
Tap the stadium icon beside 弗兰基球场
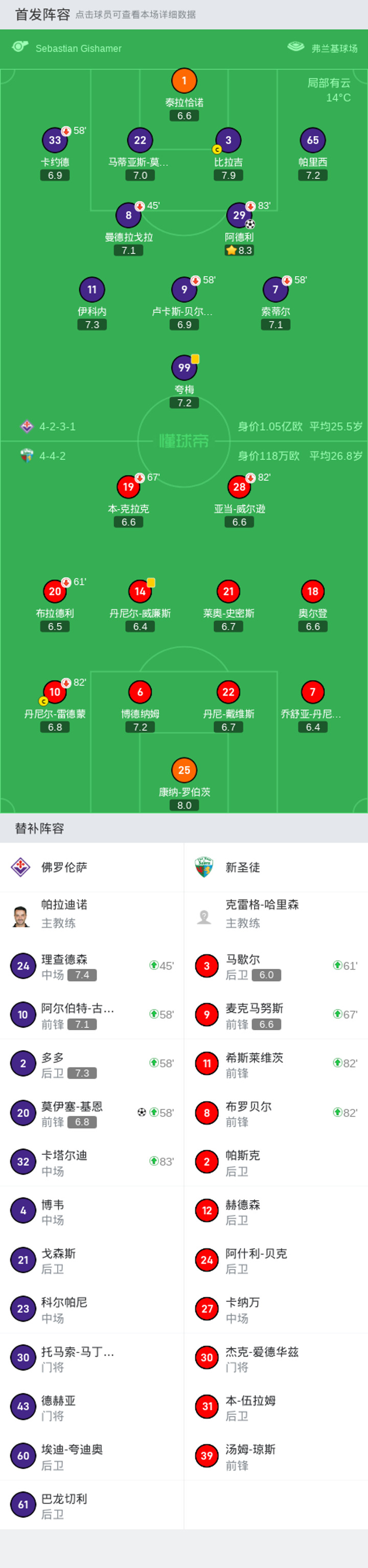click(x=295, y=47)
